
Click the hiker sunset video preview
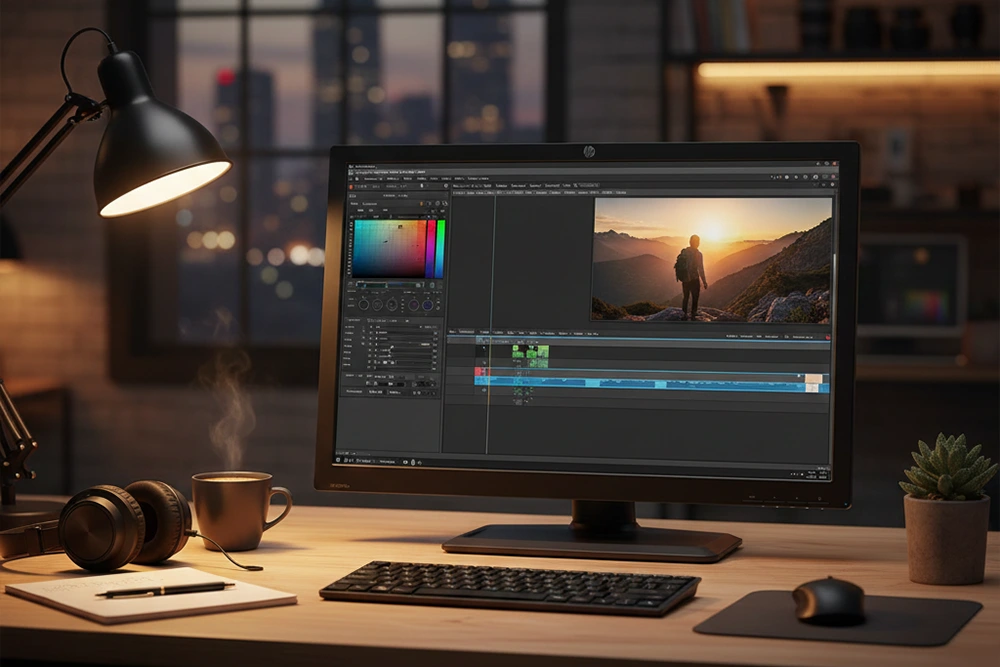[x=713, y=259]
